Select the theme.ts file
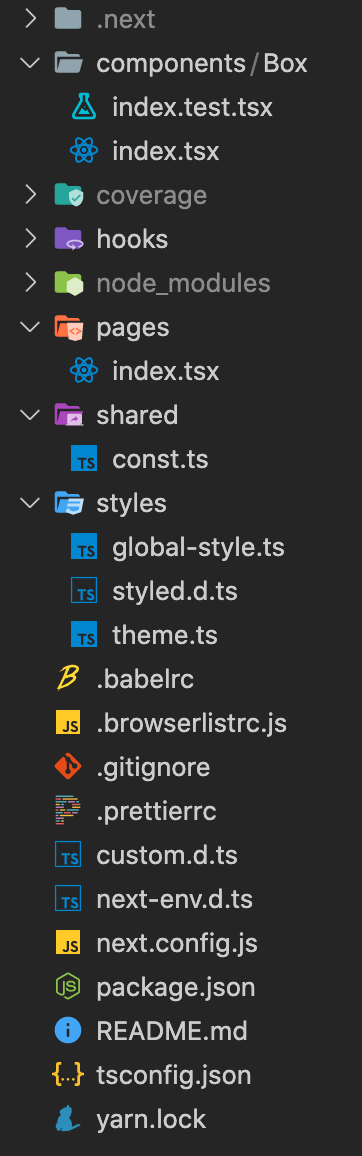362x1156 pixels. (164, 636)
